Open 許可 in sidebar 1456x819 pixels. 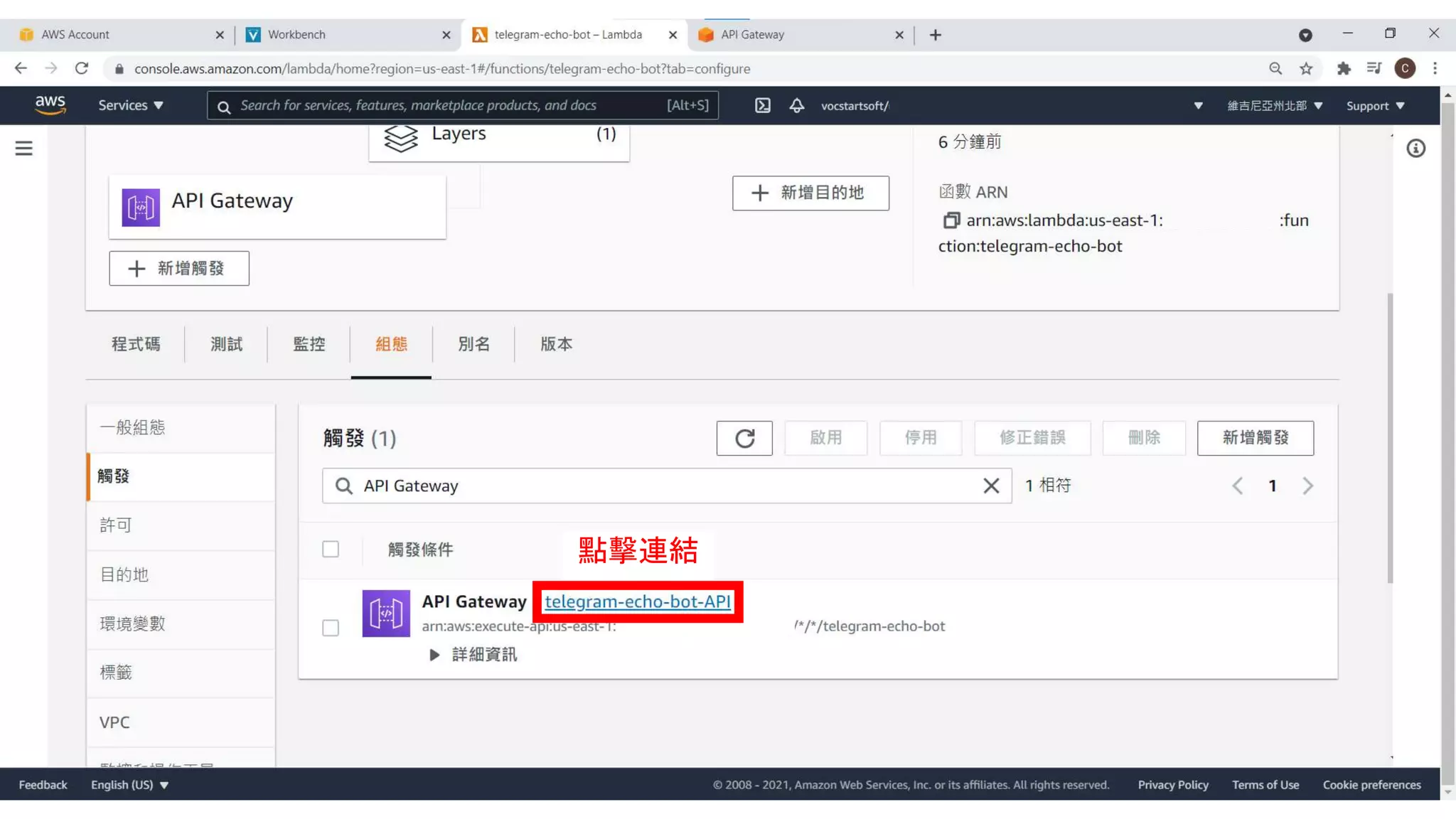pos(181,525)
